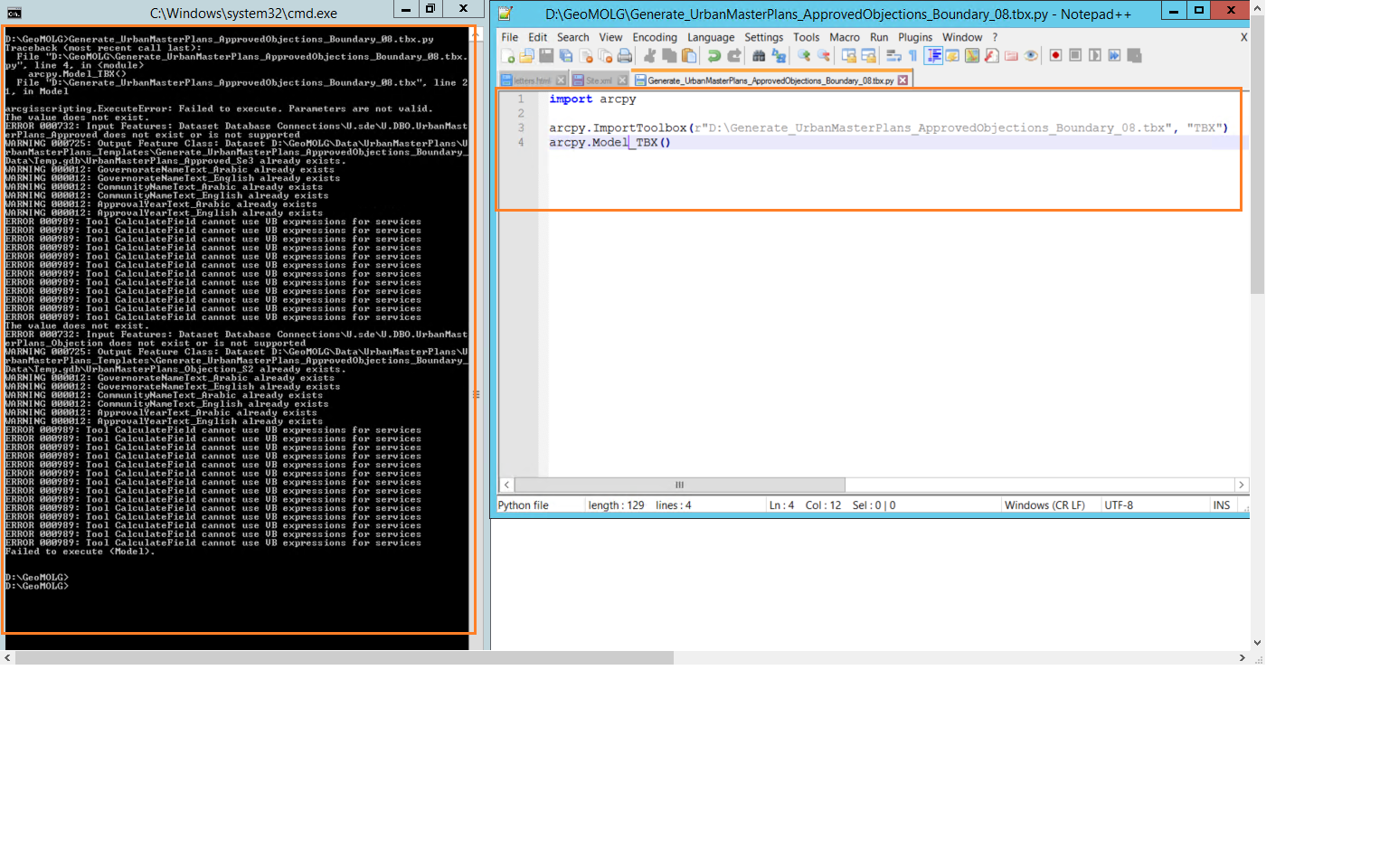Open the Search menu
The image size is (1389, 868).
573,37
